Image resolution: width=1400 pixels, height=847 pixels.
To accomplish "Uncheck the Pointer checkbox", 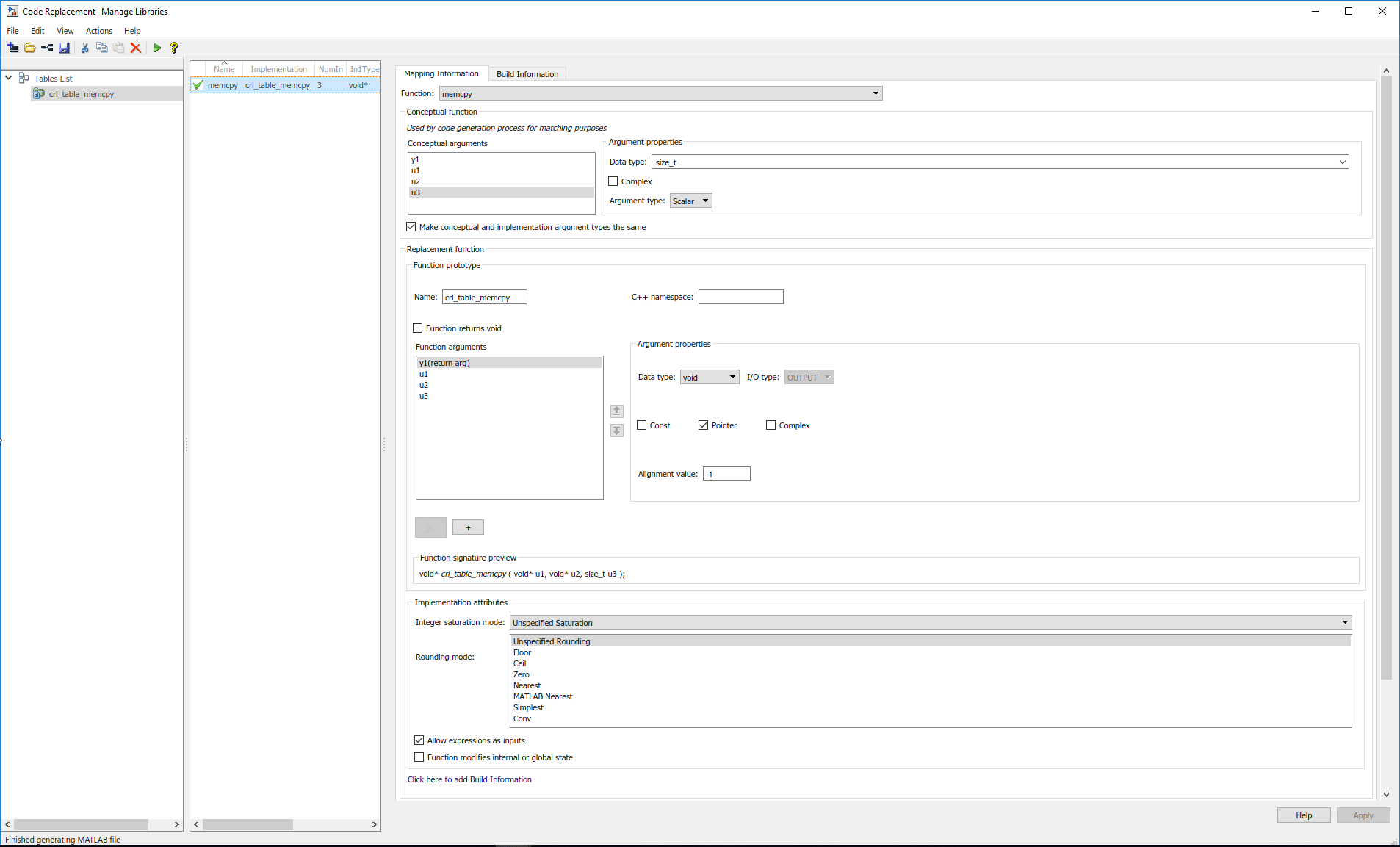I will tap(704, 425).
